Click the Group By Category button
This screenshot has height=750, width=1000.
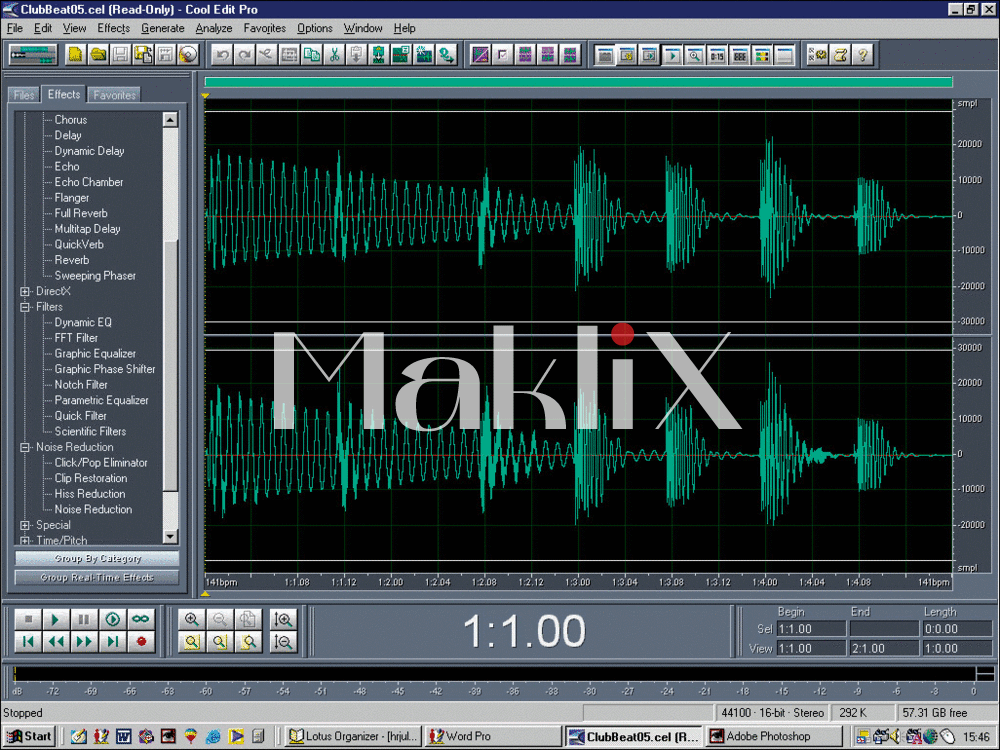(x=97, y=559)
